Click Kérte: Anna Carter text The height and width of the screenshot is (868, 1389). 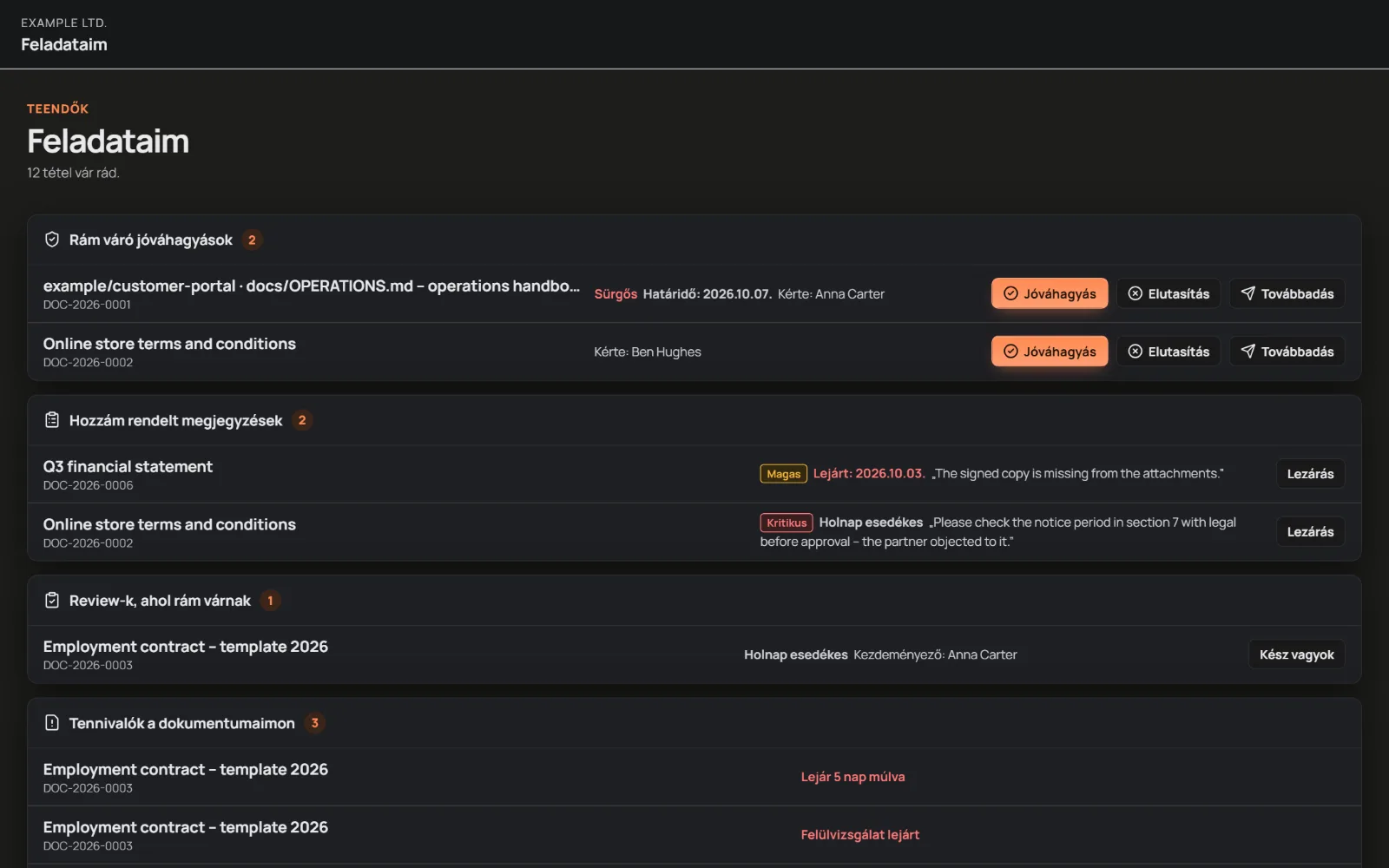click(831, 294)
